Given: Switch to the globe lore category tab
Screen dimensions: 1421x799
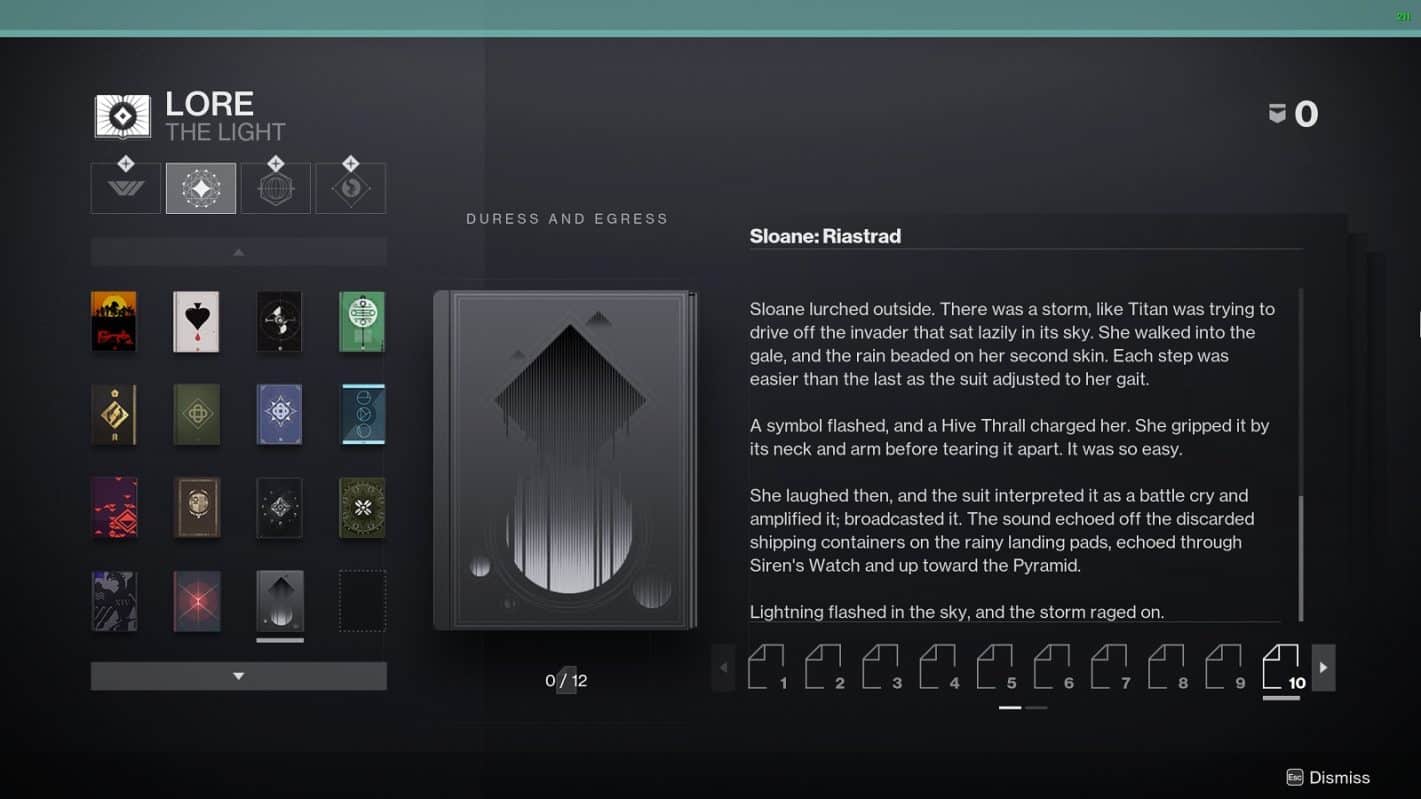Looking at the screenshot, I should (x=276, y=188).
